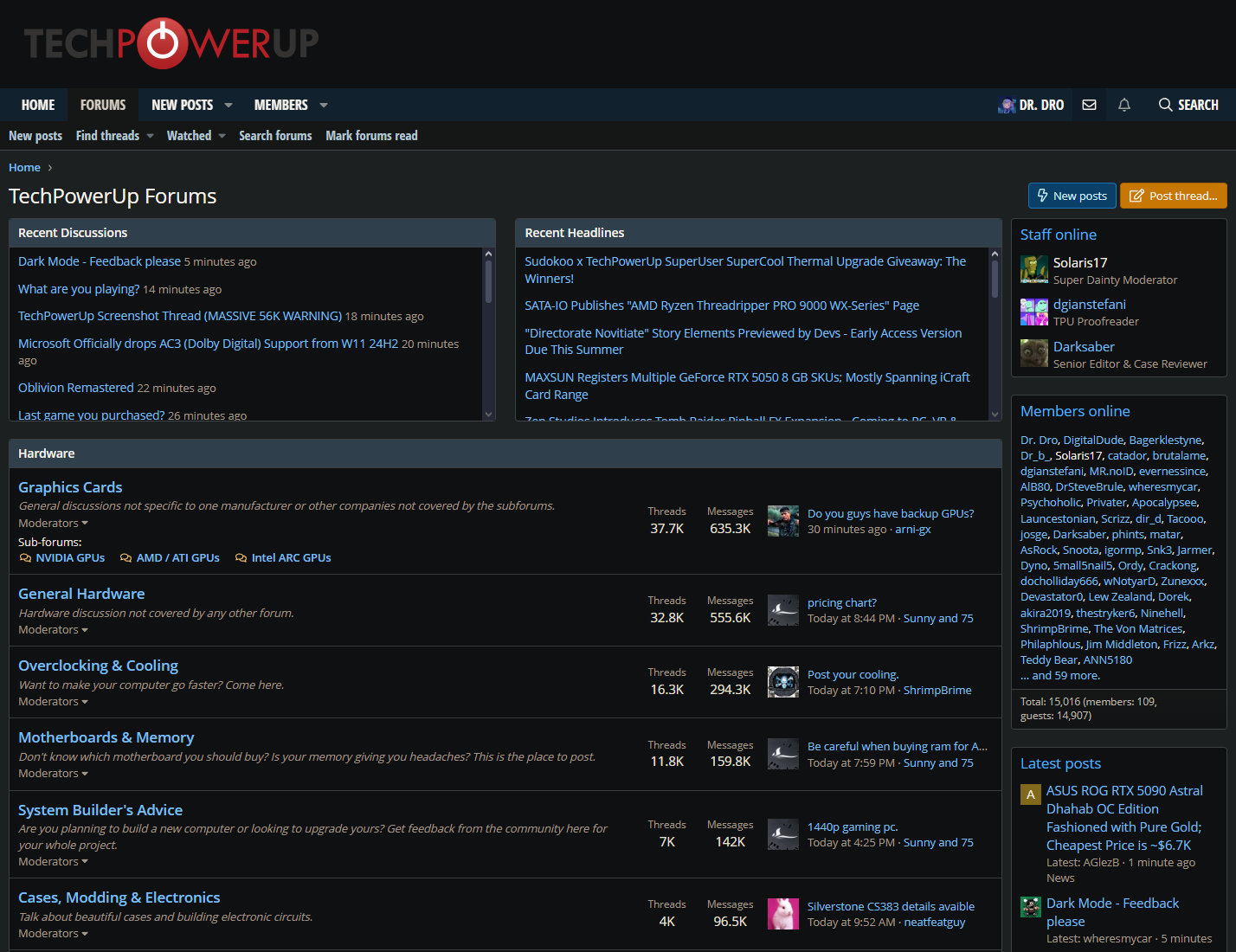Open Solaris17 staff avatar
Image resolution: width=1236 pixels, height=952 pixels.
[1034, 270]
